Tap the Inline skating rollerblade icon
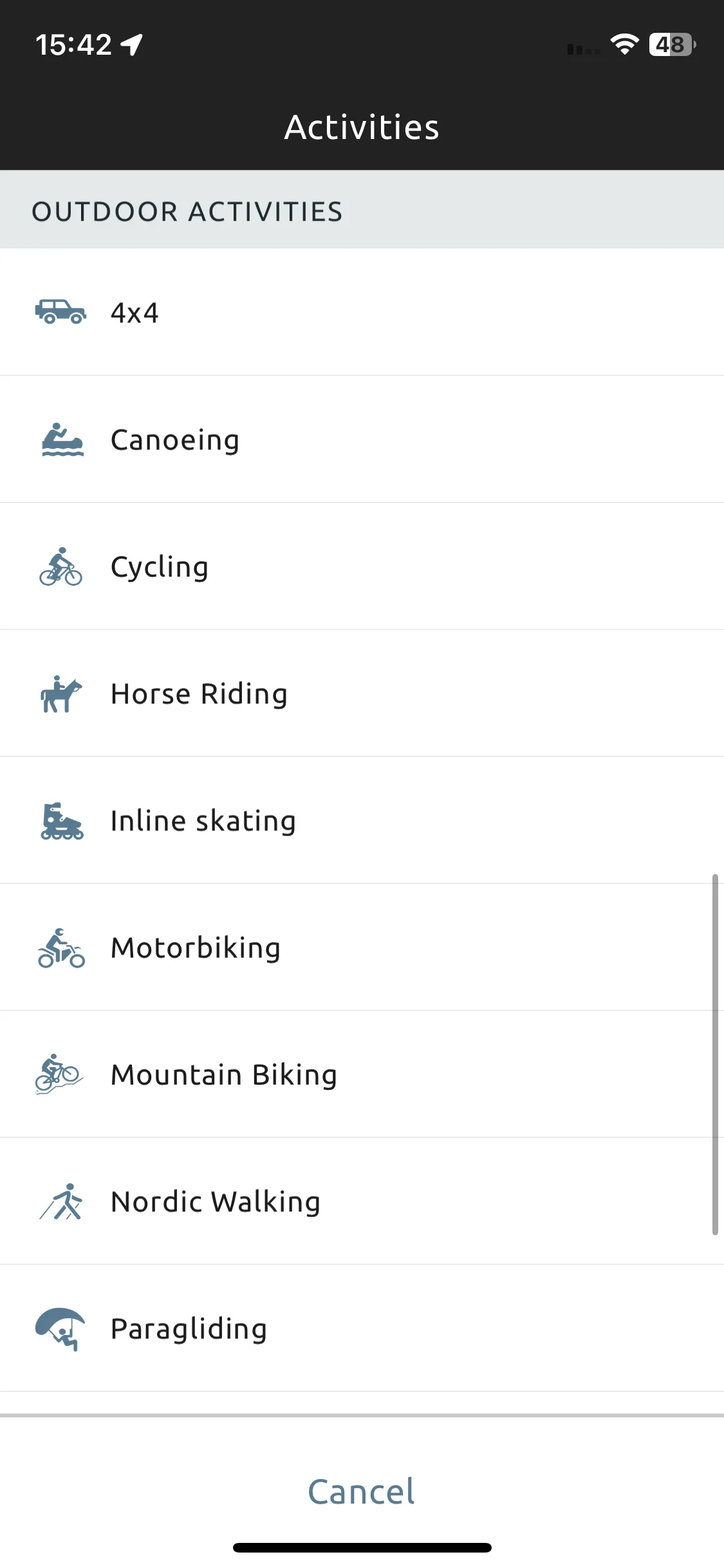The image size is (724, 1568). tap(62, 821)
